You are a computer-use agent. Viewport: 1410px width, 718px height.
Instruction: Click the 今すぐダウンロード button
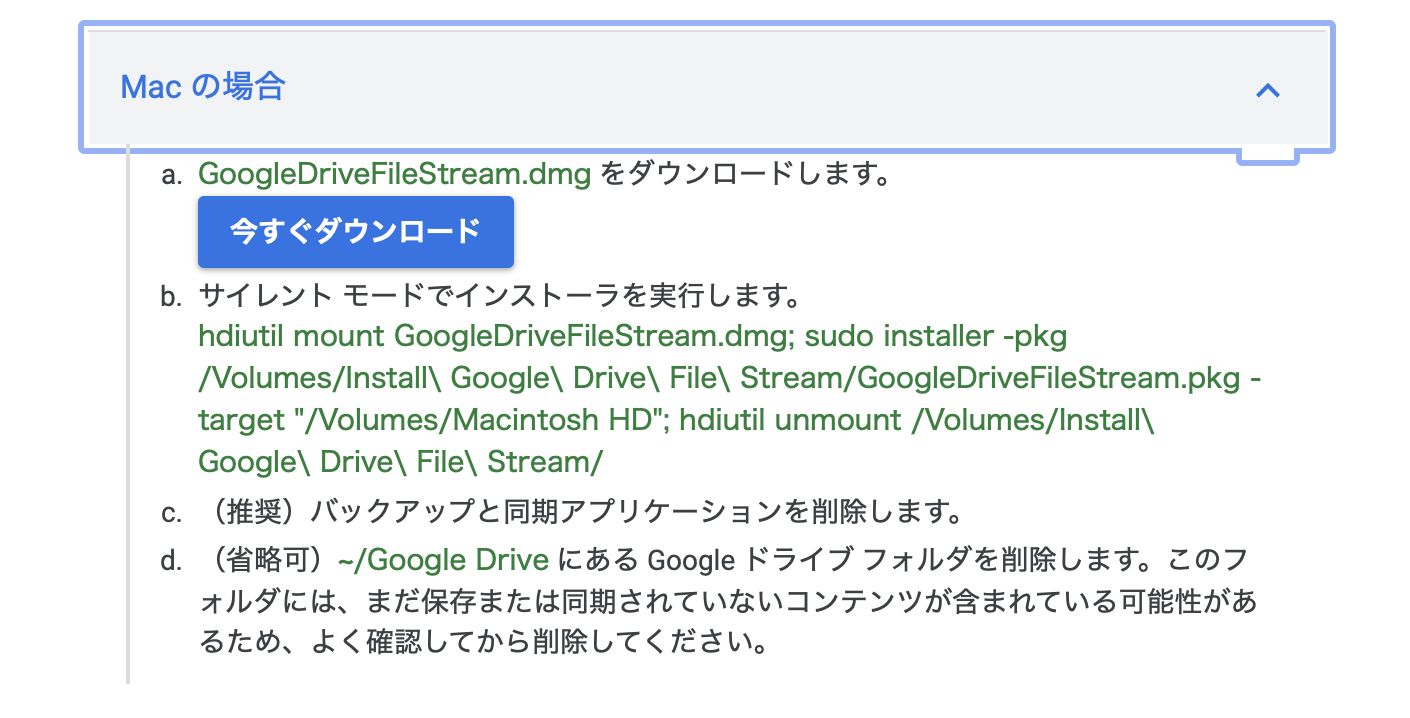[355, 232]
